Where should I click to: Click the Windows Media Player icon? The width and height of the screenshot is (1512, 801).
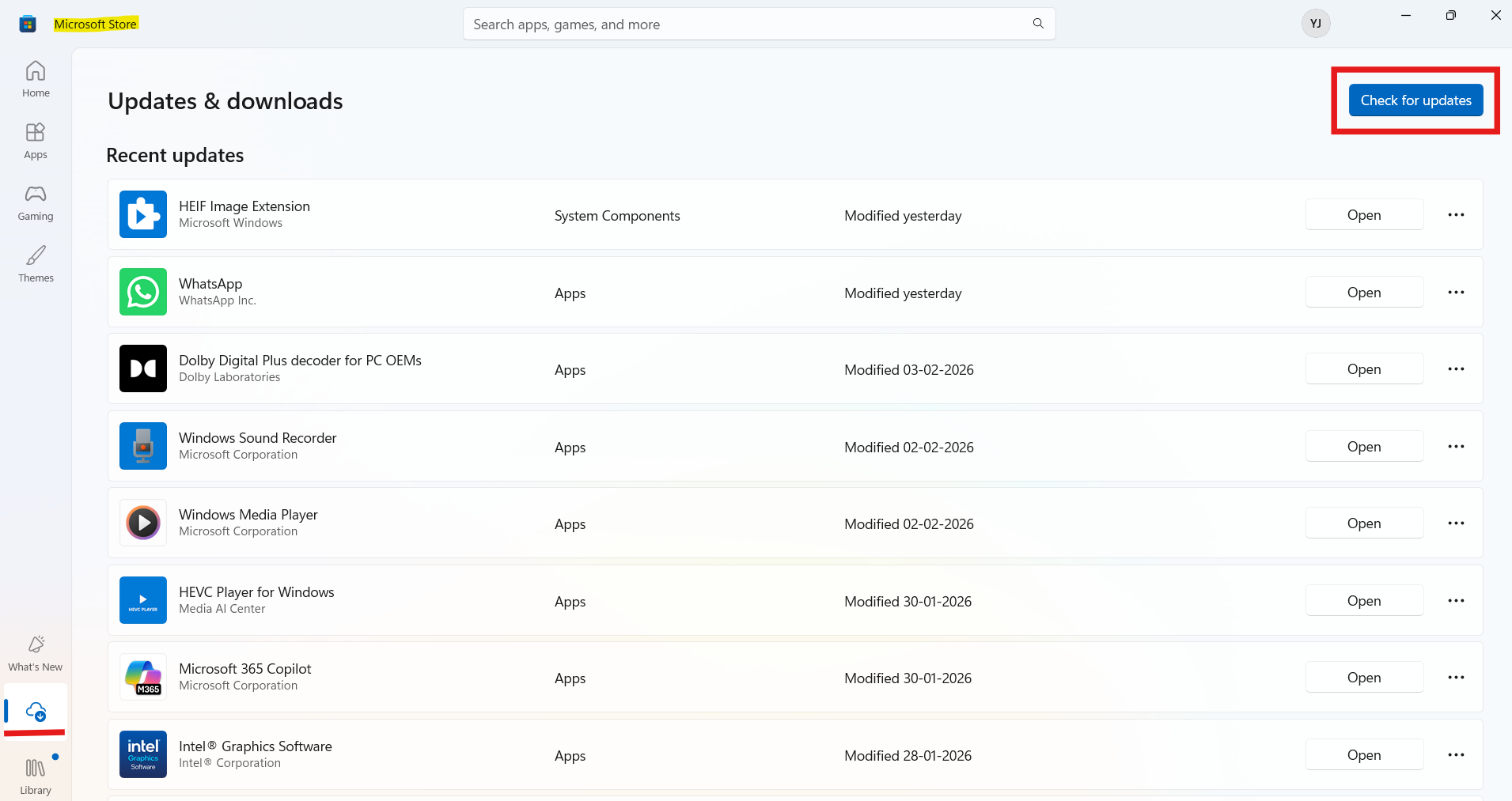pos(143,523)
